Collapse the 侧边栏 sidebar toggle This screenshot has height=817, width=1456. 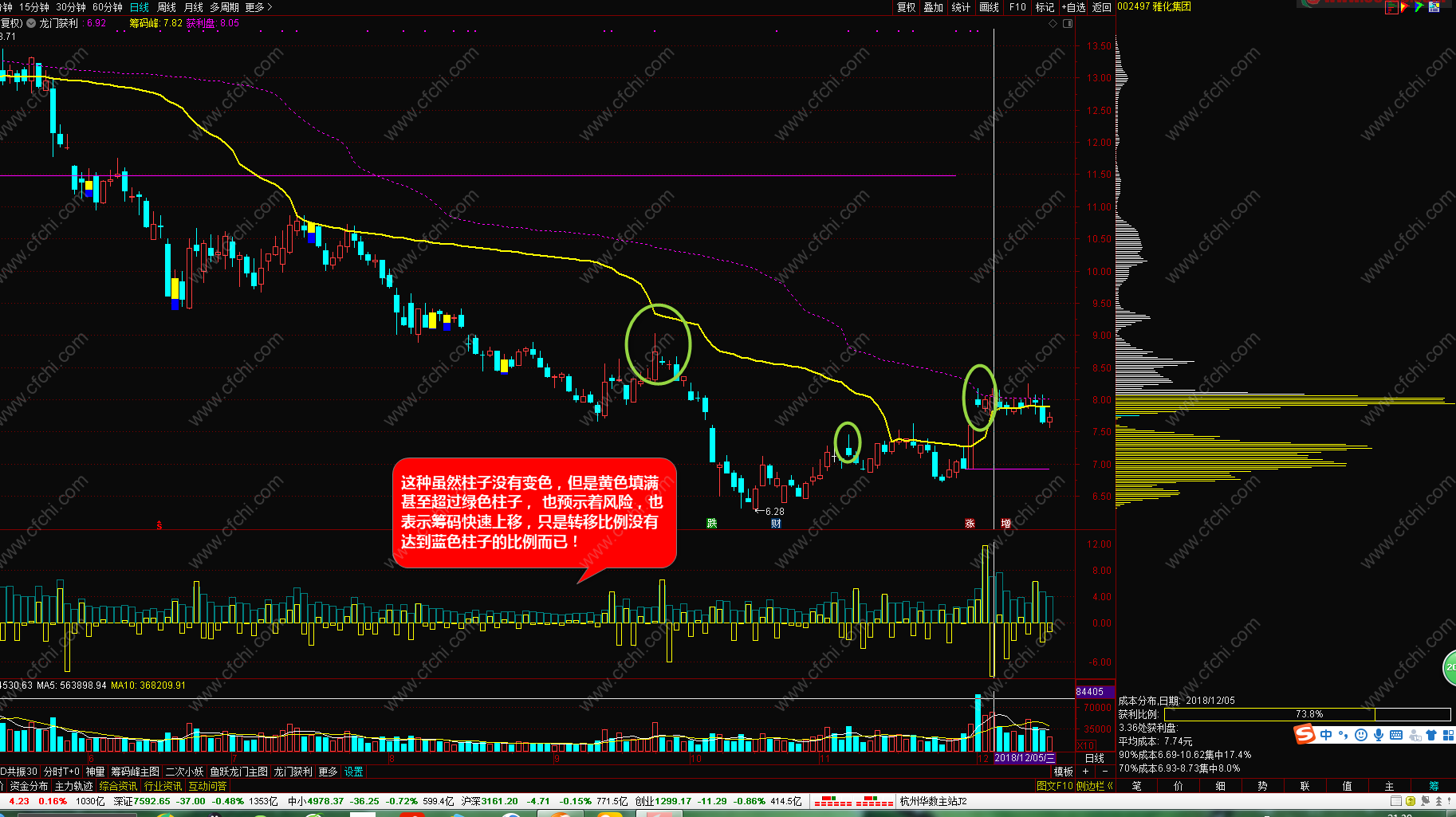1095,786
